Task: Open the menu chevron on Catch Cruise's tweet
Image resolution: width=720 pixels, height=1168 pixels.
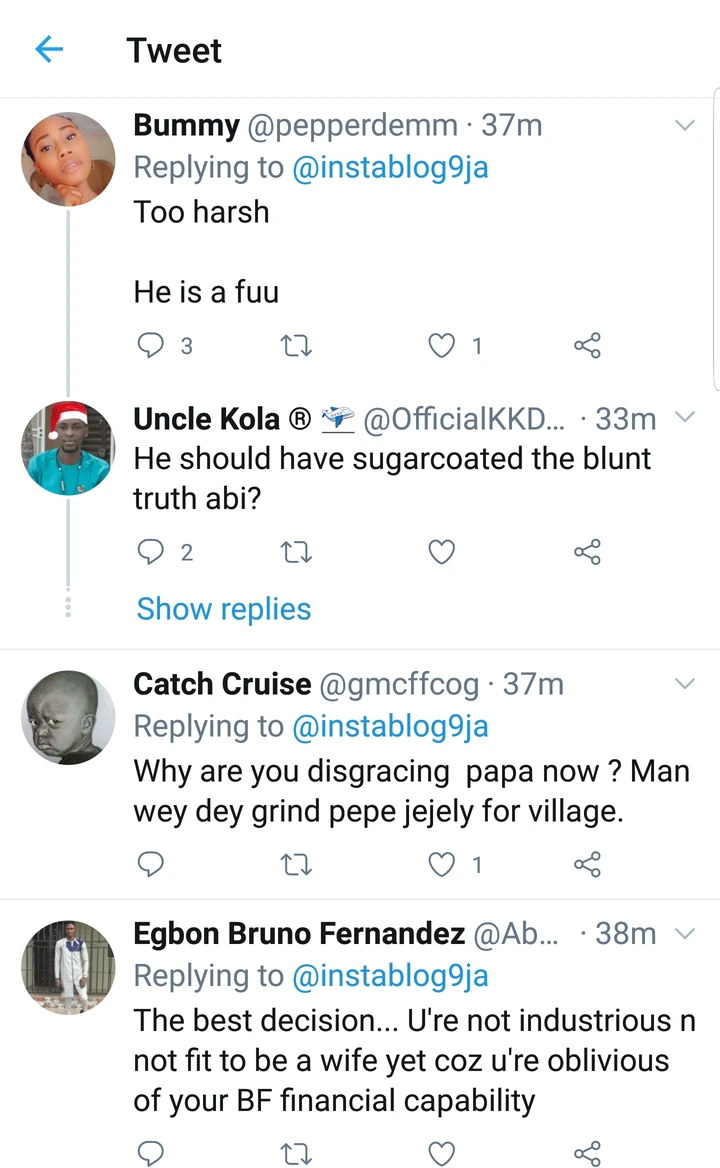Action: coord(685,684)
